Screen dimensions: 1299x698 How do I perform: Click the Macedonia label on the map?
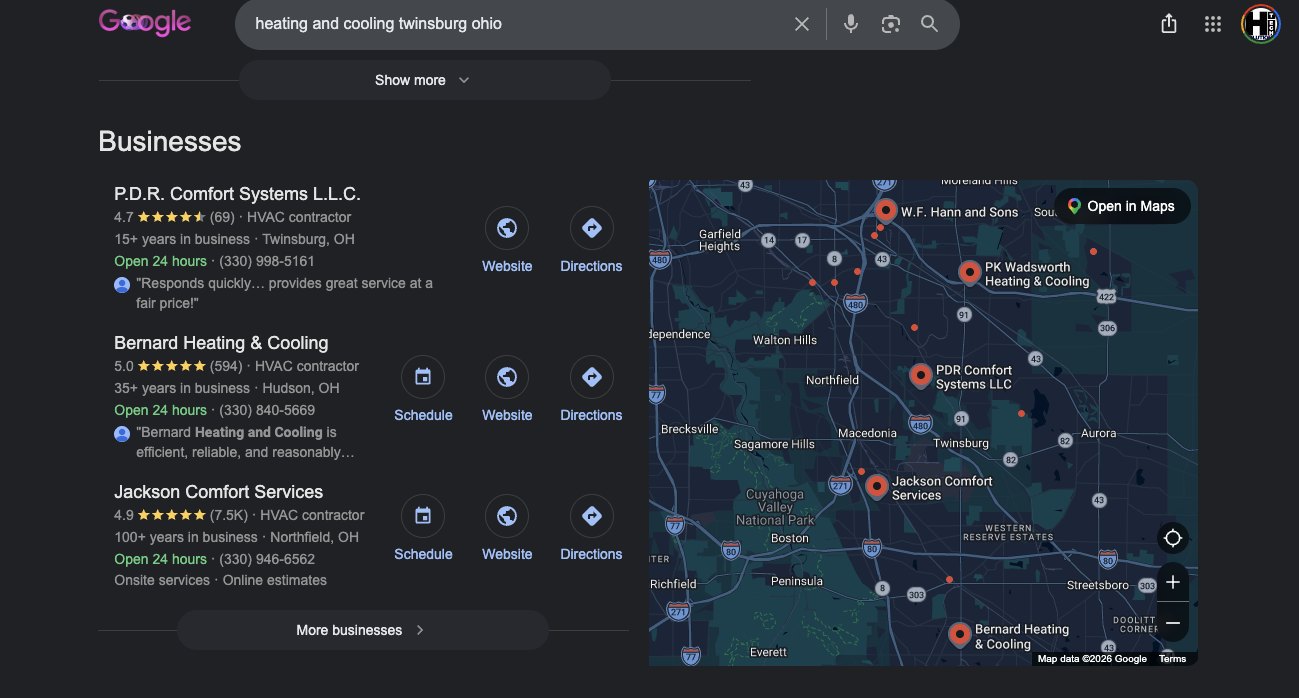867,433
